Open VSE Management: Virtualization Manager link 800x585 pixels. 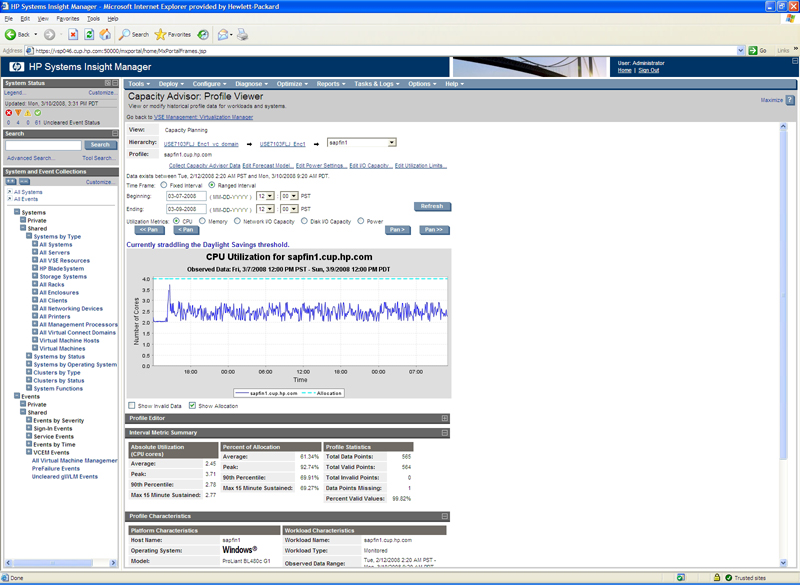point(204,117)
